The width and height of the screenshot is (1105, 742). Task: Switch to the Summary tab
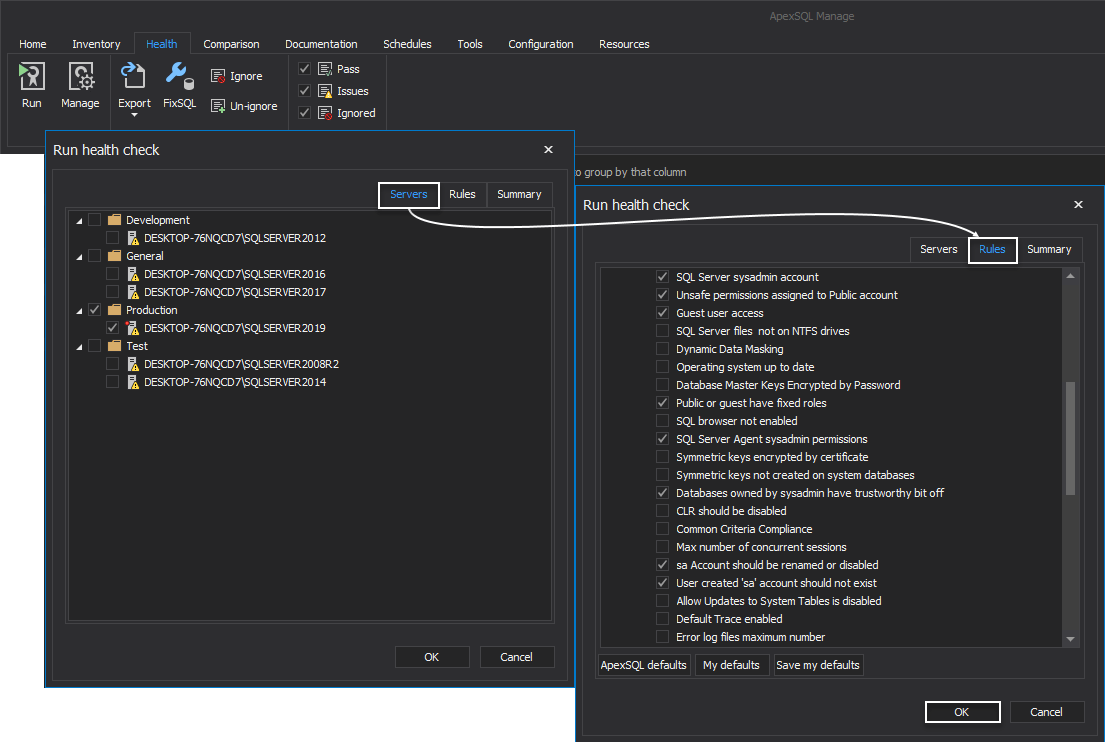tap(1049, 249)
